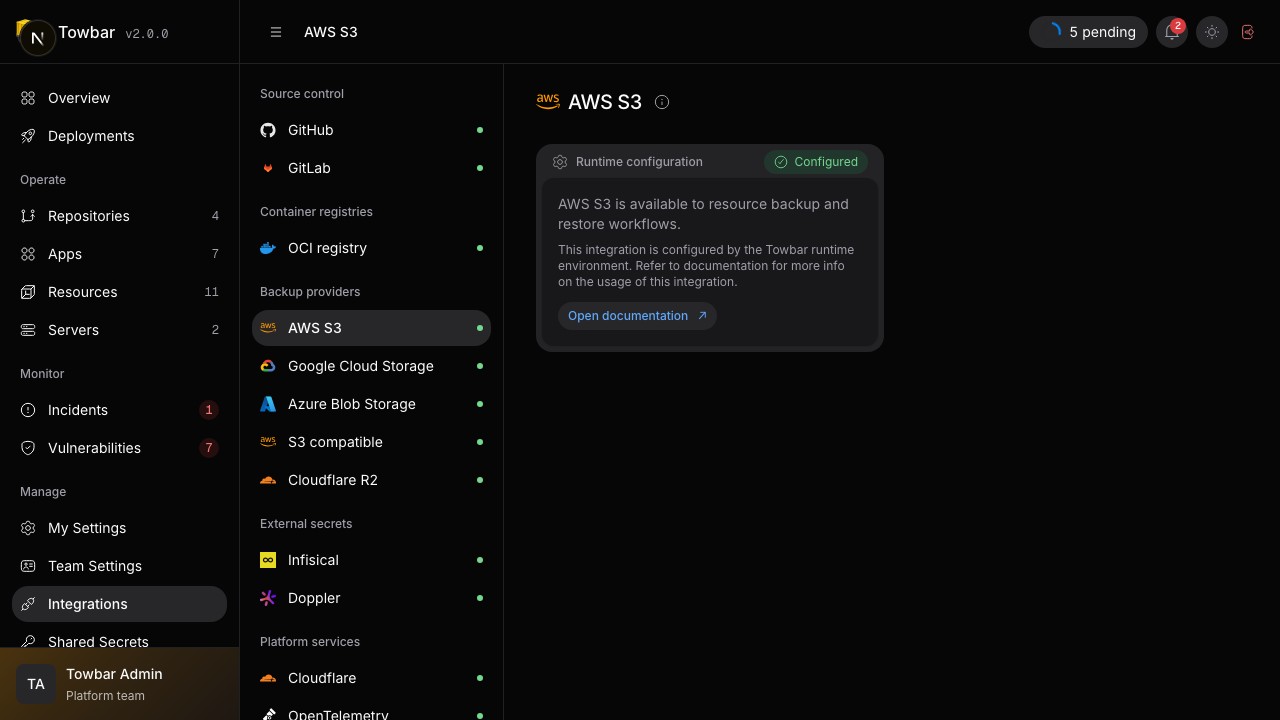Click the Backup providers section label
This screenshot has width=1280, height=720.
[x=310, y=292]
